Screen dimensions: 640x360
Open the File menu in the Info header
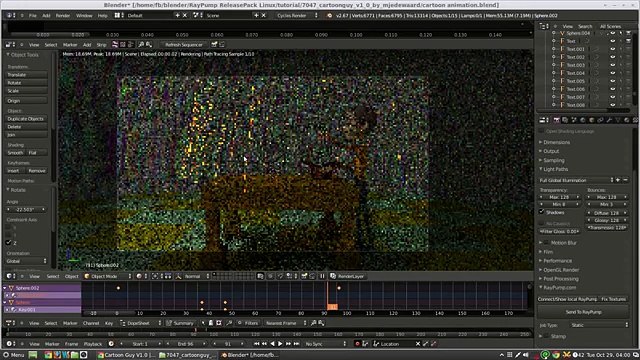tap(33, 16)
